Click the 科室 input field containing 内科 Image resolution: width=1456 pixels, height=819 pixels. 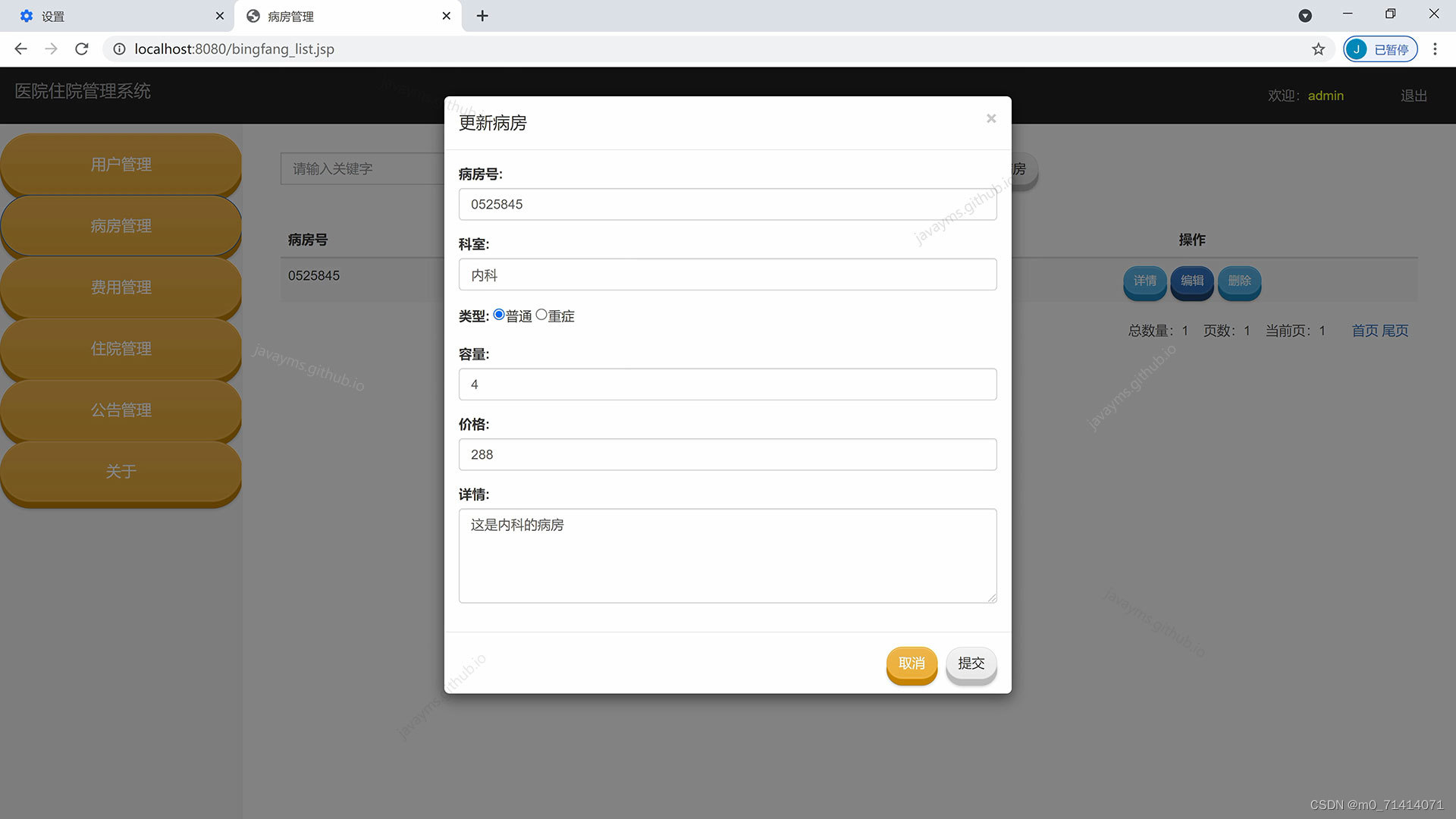(727, 275)
